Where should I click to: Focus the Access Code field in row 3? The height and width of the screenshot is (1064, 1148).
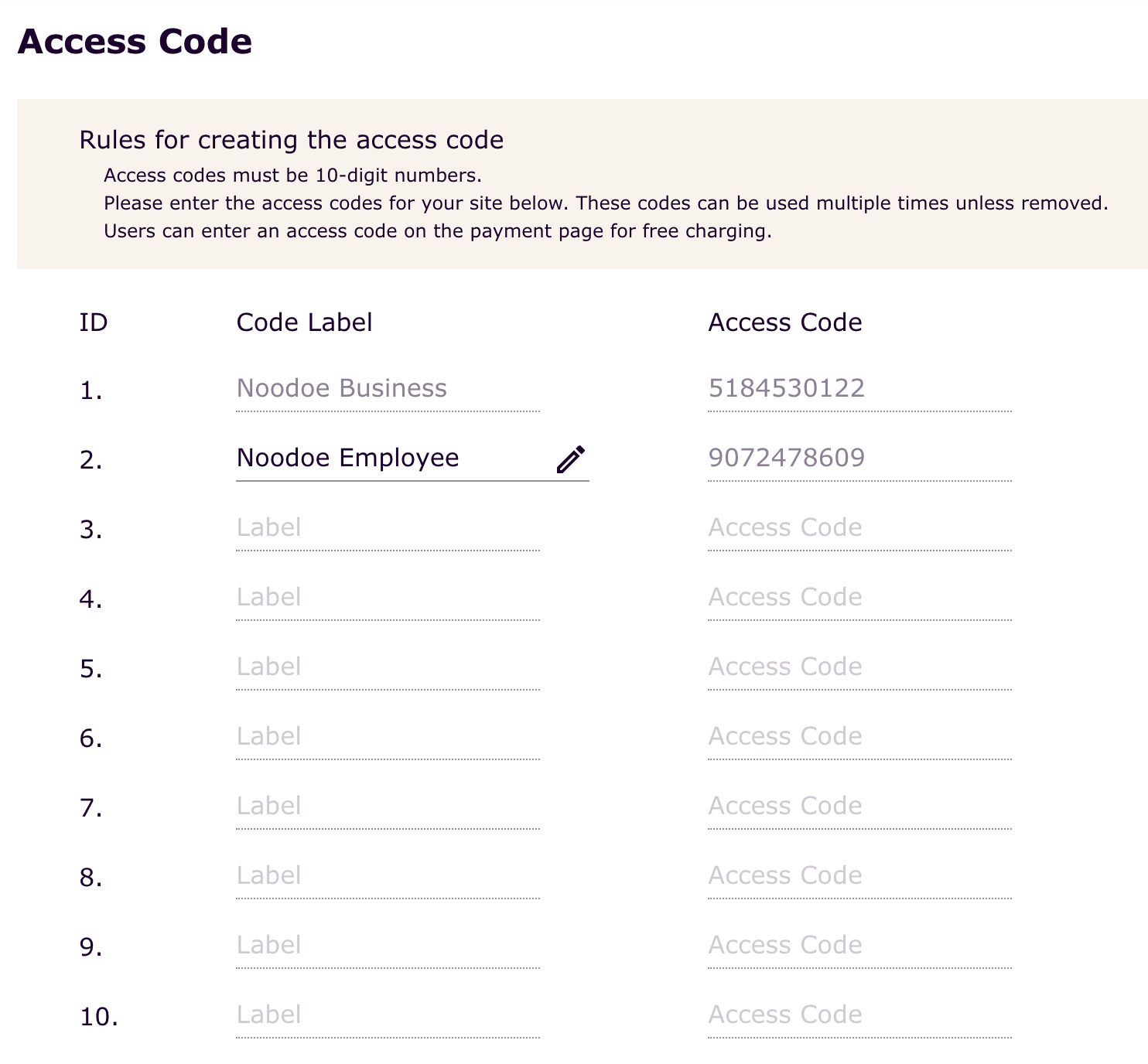(x=859, y=528)
